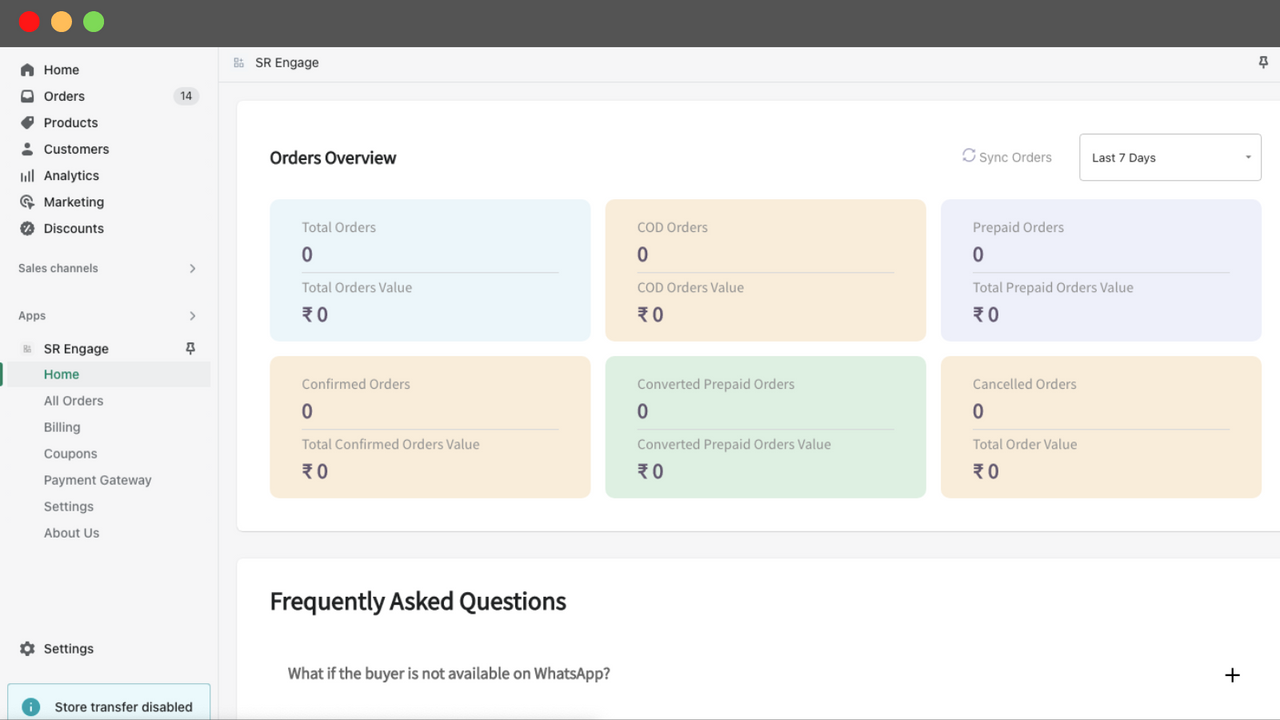Open Payment Gateway under SR Engage
Image resolution: width=1280 pixels, height=720 pixels.
tap(97, 480)
